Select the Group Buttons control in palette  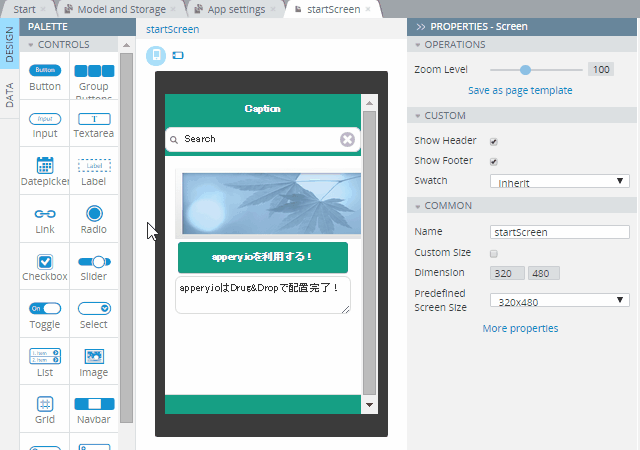coord(94,77)
